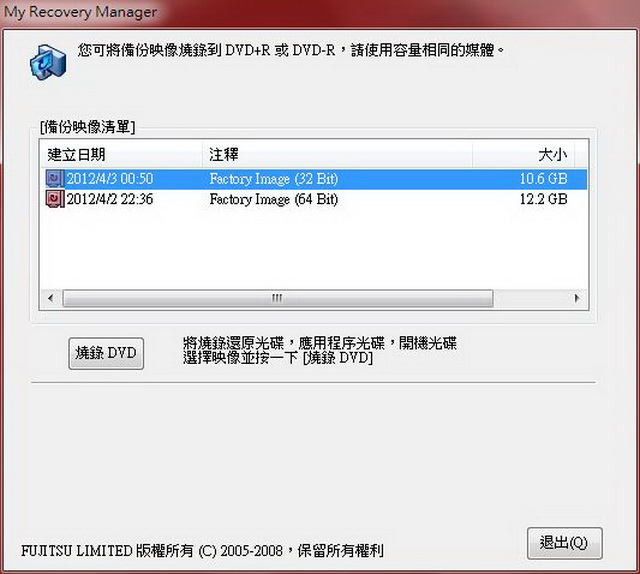Image resolution: width=640 pixels, height=574 pixels.
Task: Click the 退出(Q) button
Action: 564,543
